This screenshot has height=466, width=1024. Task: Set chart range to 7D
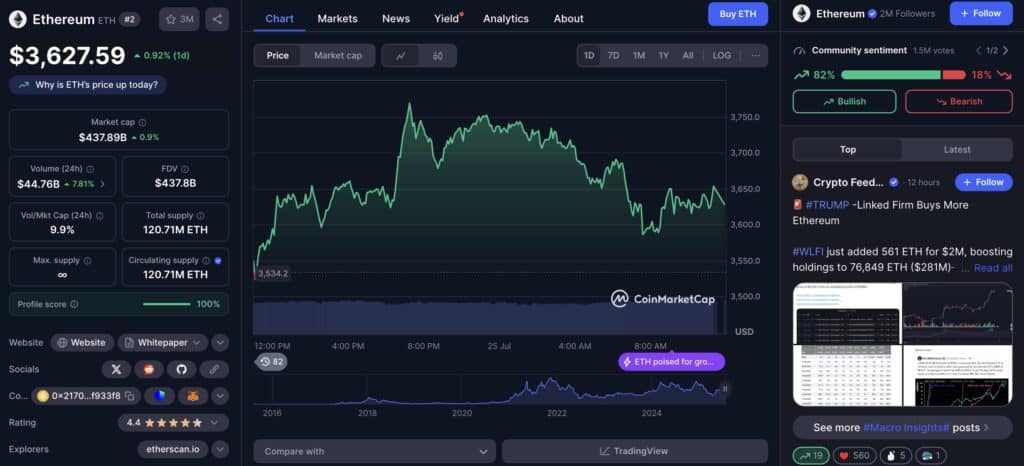coord(613,55)
